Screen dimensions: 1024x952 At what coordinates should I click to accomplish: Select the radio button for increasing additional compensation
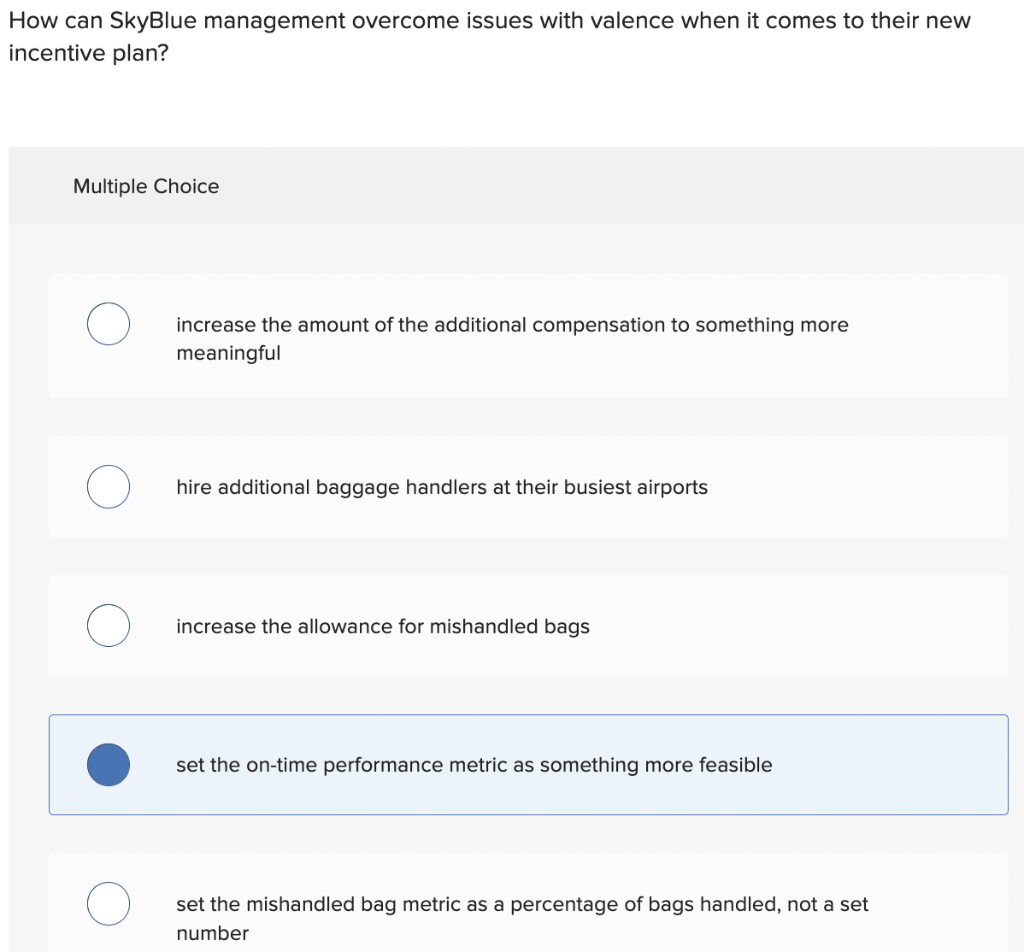(x=108, y=323)
